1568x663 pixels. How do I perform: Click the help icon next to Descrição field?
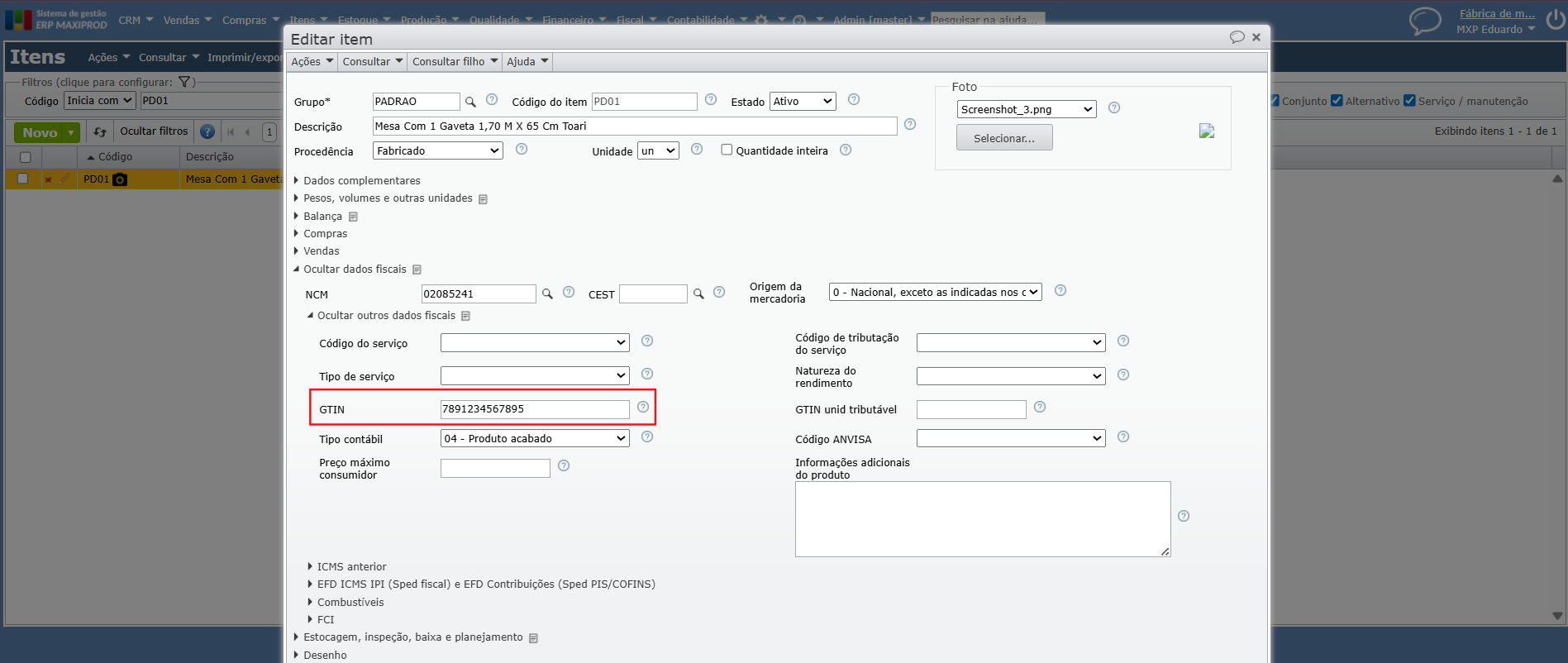pos(910,124)
